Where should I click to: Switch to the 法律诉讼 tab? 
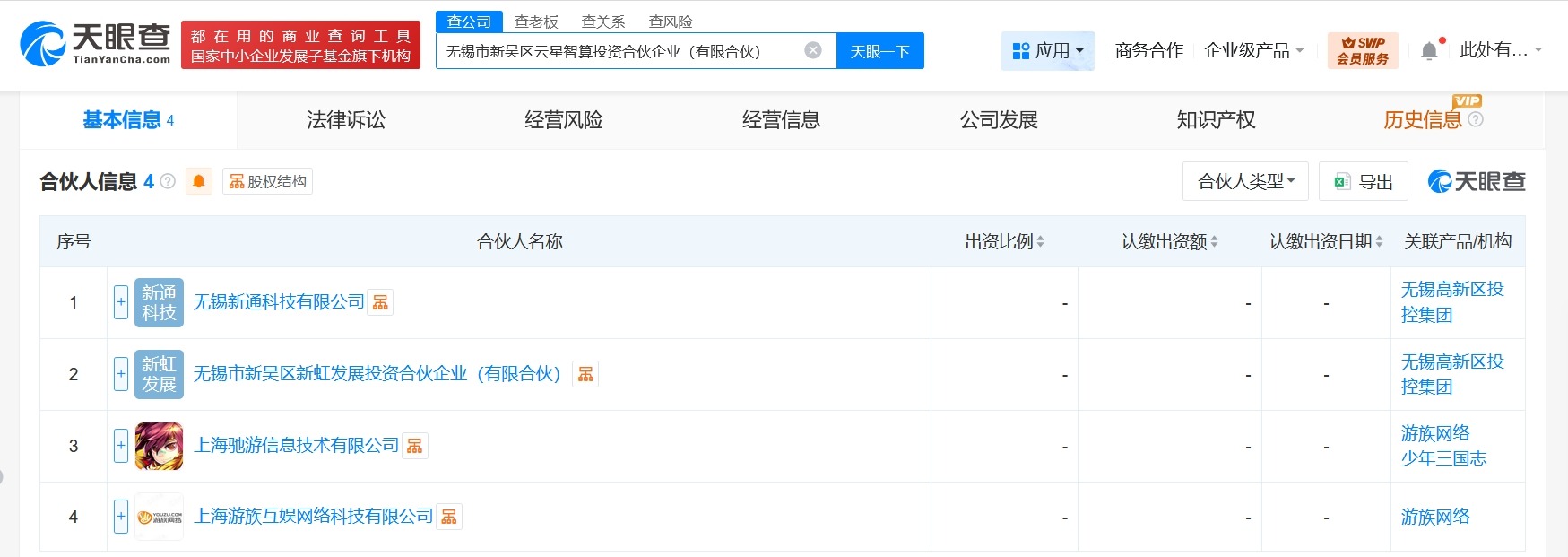click(x=345, y=119)
